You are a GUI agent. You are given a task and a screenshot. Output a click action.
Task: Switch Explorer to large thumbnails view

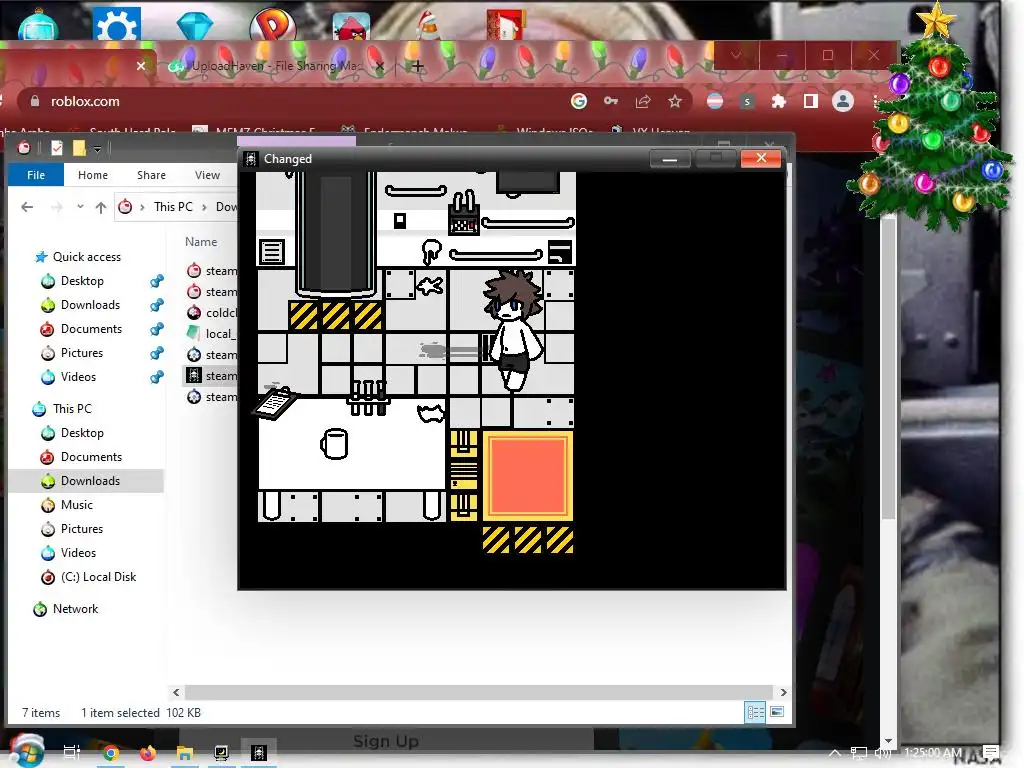[777, 712]
